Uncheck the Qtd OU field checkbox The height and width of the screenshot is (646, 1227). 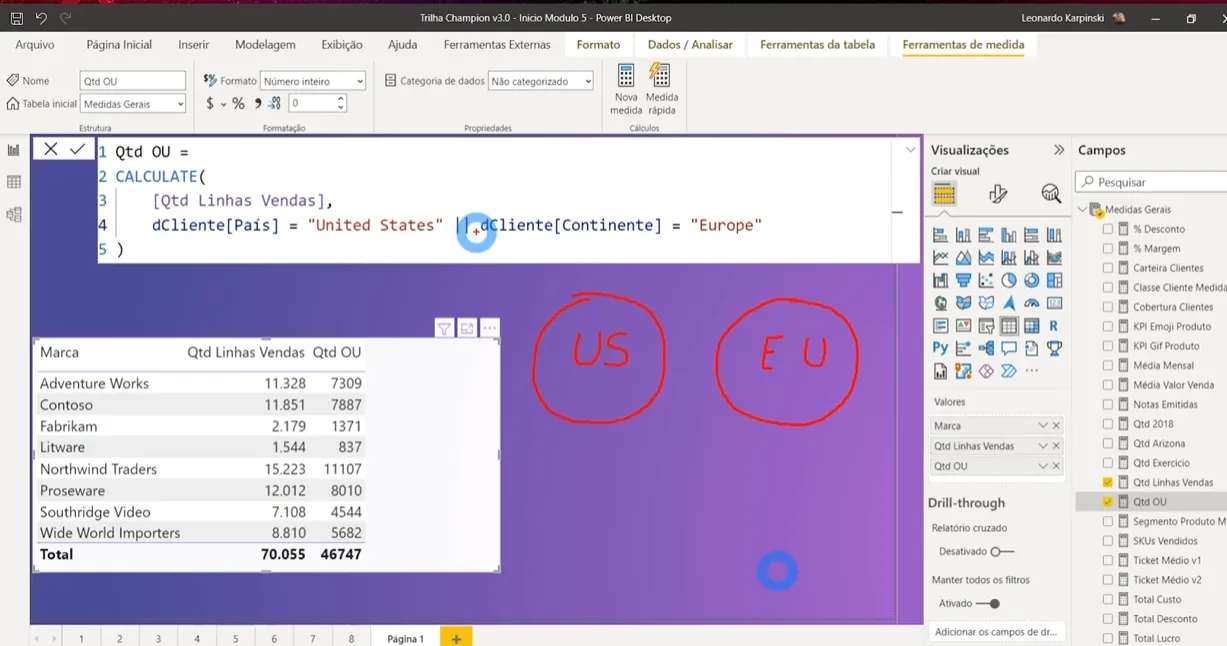click(1108, 502)
